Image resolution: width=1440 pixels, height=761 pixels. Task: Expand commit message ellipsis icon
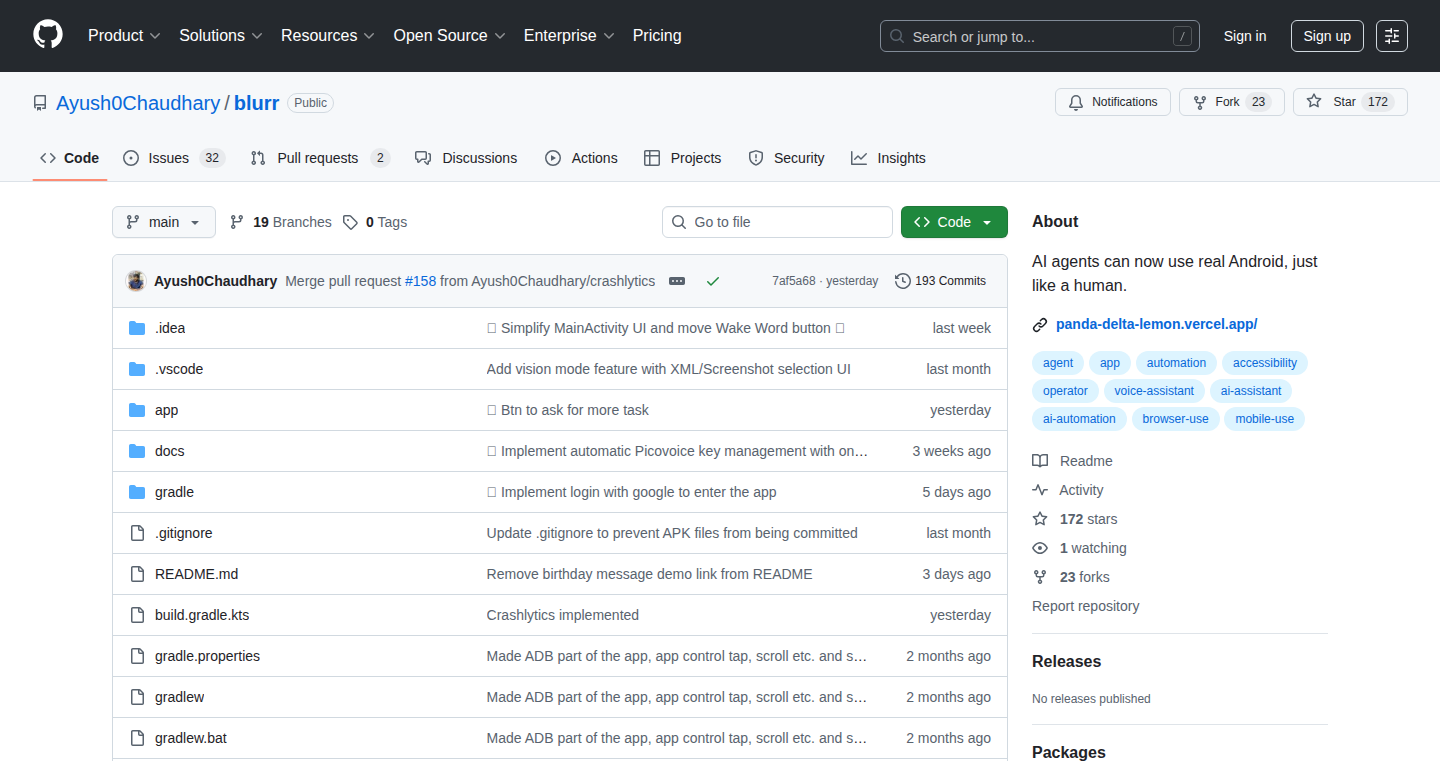click(x=677, y=281)
